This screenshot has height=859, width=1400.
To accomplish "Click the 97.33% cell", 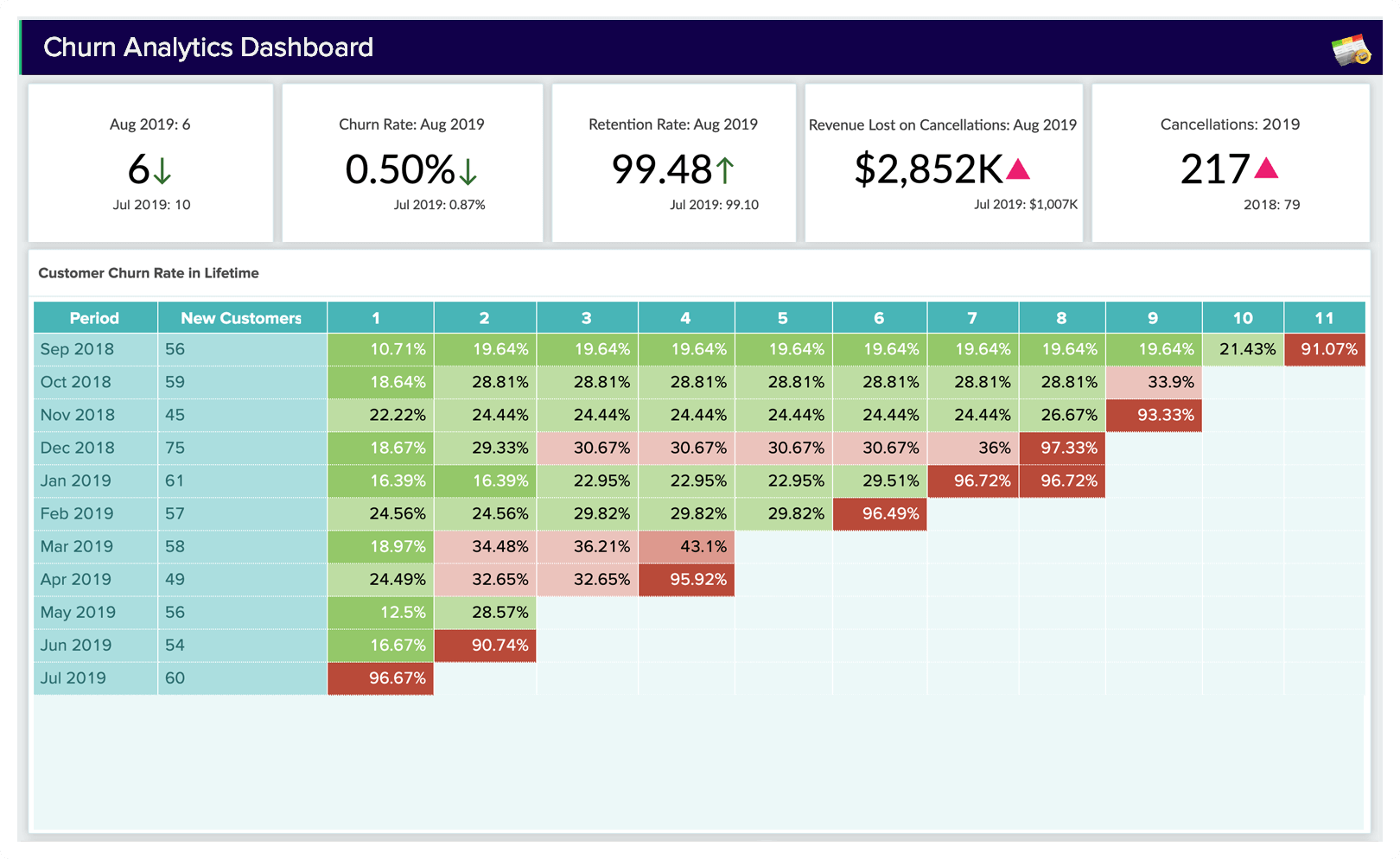I will pyautogui.click(x=1062, y=448).
